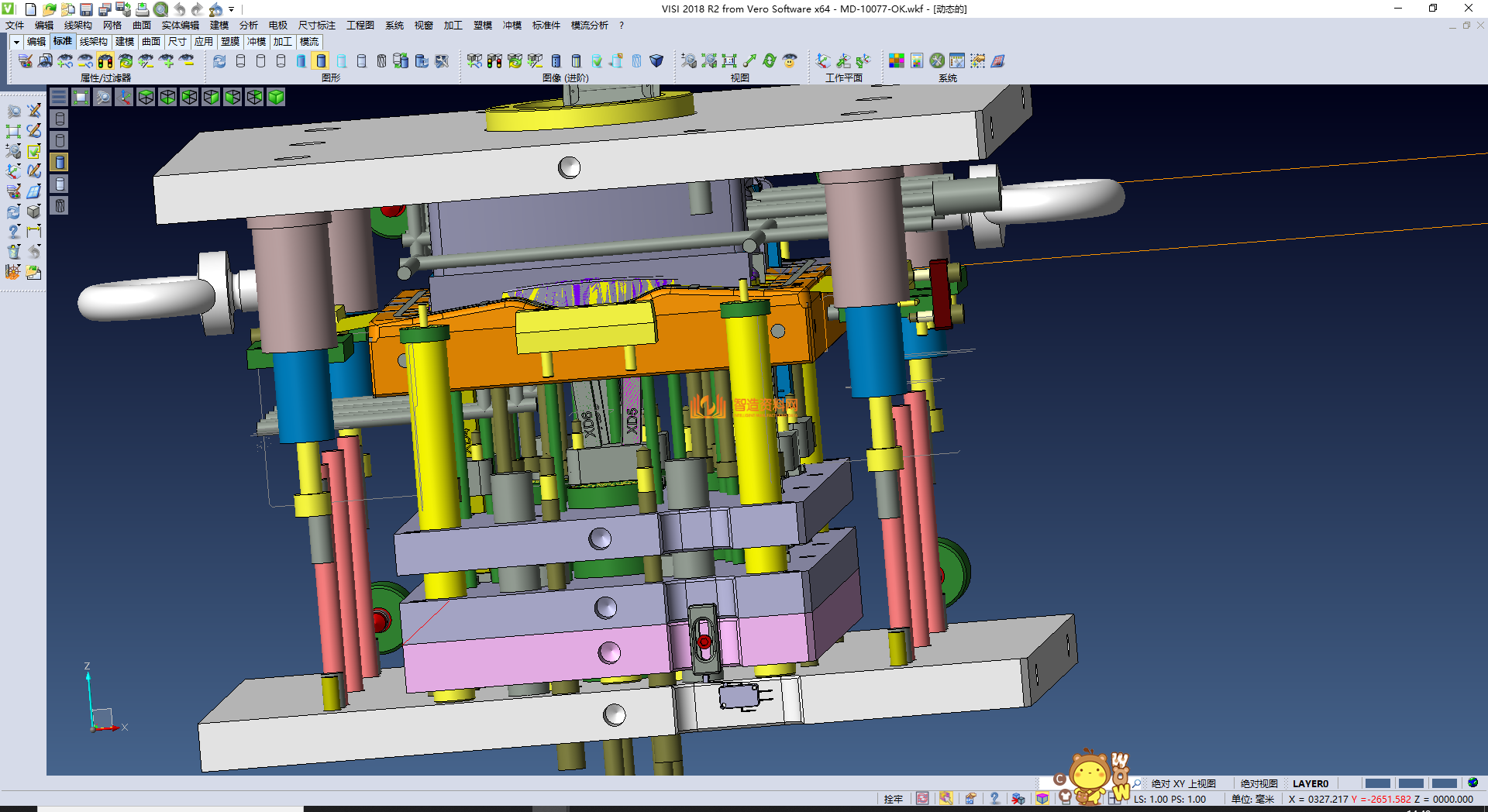Toggle the active shaded mode in left viewport strip

click(60, 162)
